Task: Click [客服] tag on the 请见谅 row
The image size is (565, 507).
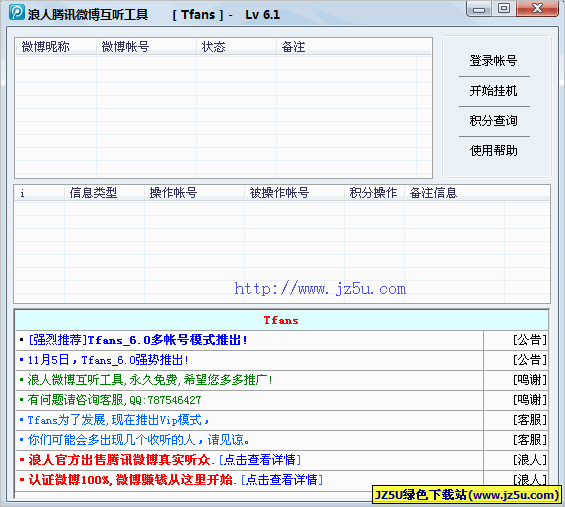Action: tap(530, 440)
